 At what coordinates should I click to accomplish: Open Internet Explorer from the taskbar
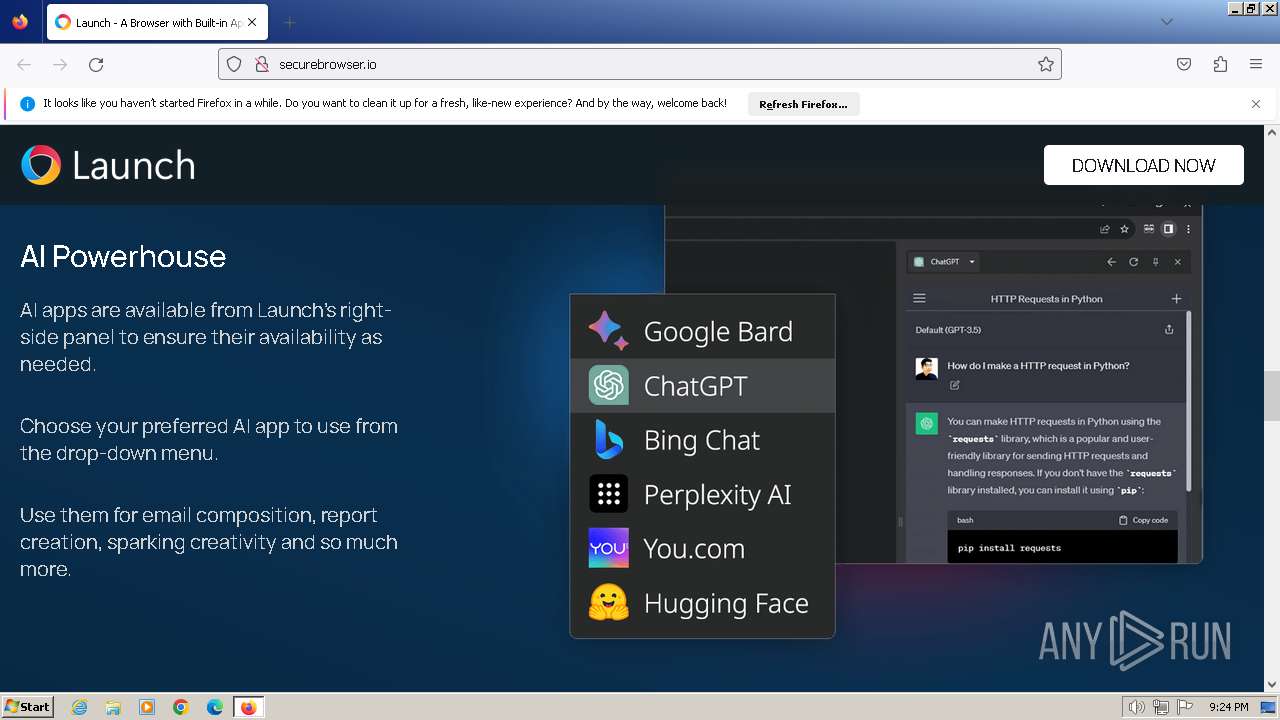[80, 707]
